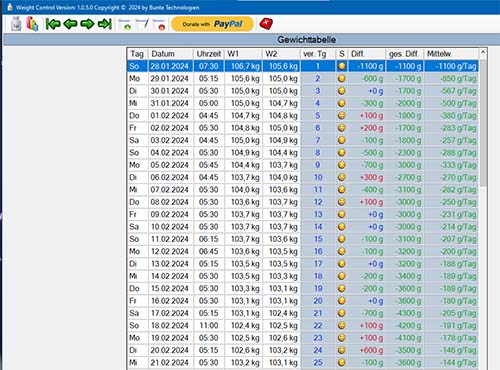Click the 102,4 kg W2 cell on 17.02.2024
This screenshot has width=500, height=370.
pyautogui.click(x=281, y=313)
